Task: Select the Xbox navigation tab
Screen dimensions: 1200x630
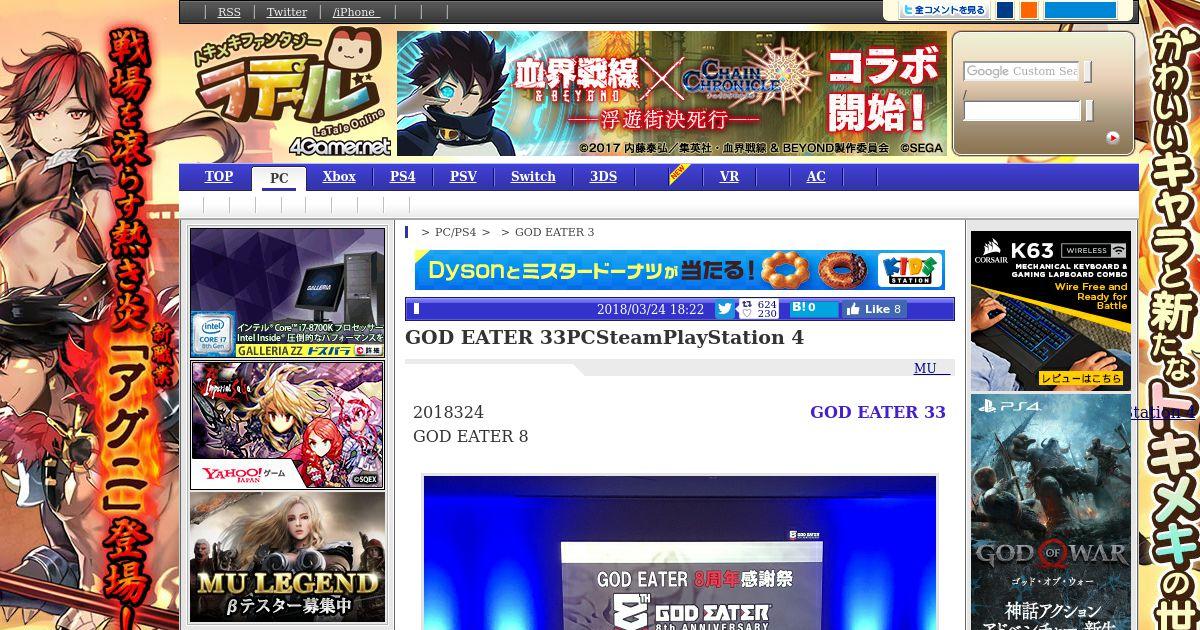Action: (x=339, y=177)
